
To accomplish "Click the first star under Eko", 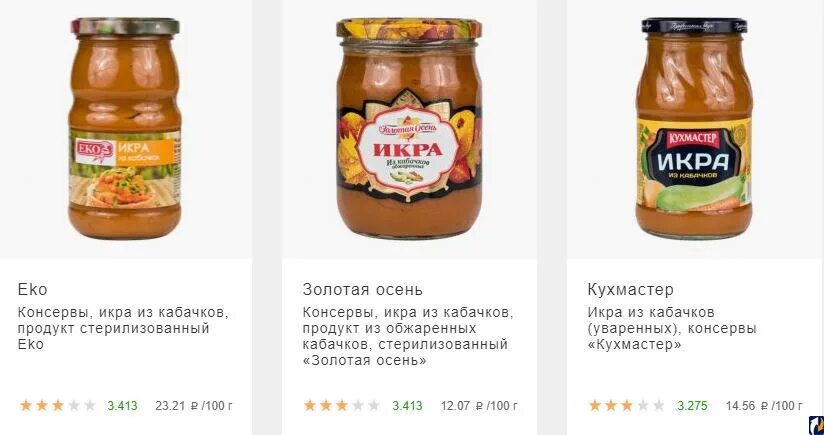I will click(x=26, y=406).
